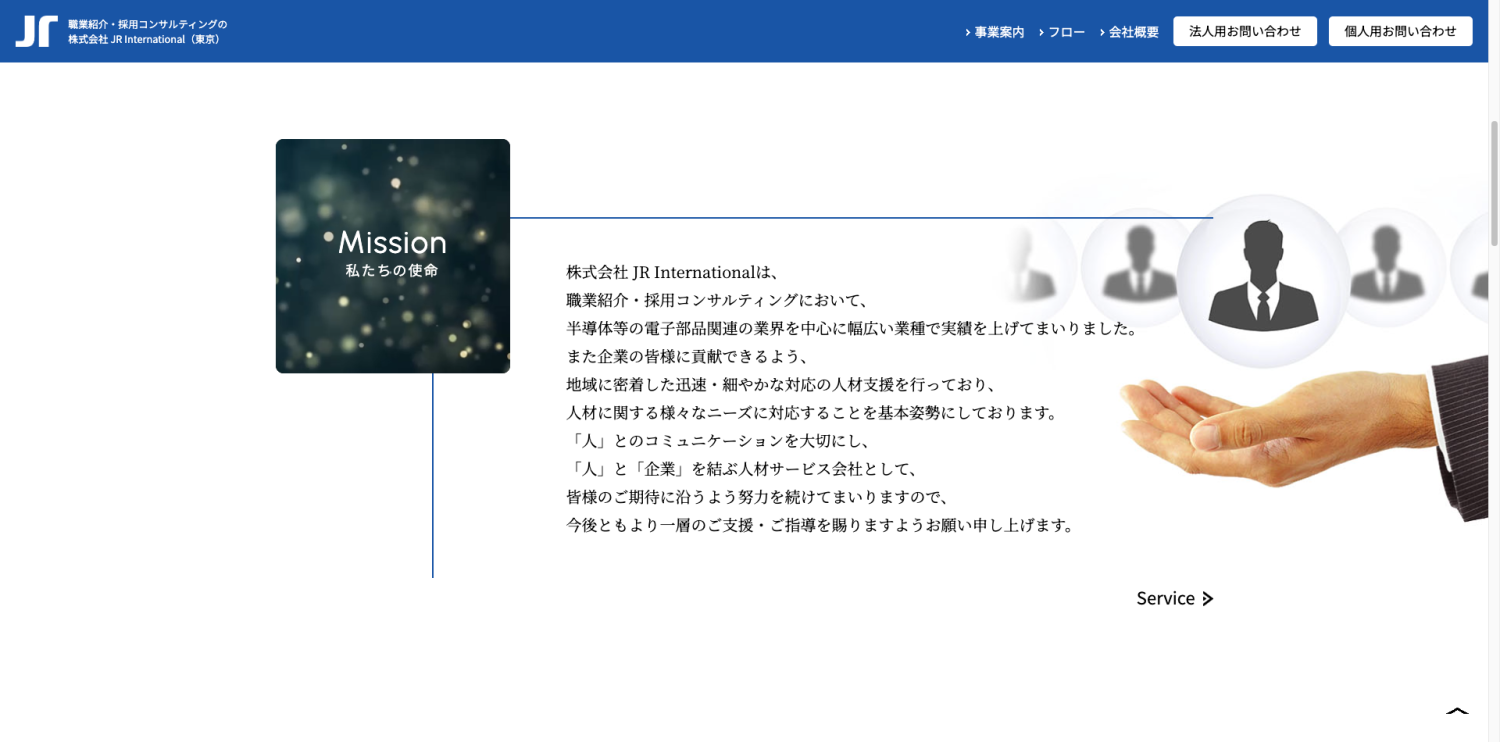The image size is (1500, 742).
Task: Click the businessman bubble left of the center one
Action: pyautogui.click(x=1136, y=266)
